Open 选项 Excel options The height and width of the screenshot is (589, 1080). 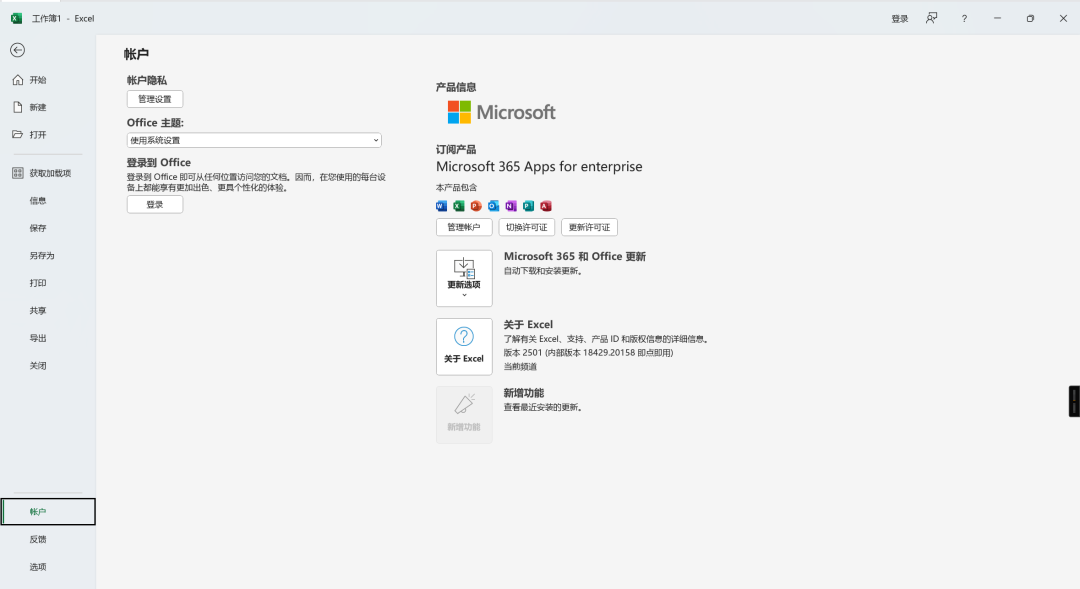48,567
